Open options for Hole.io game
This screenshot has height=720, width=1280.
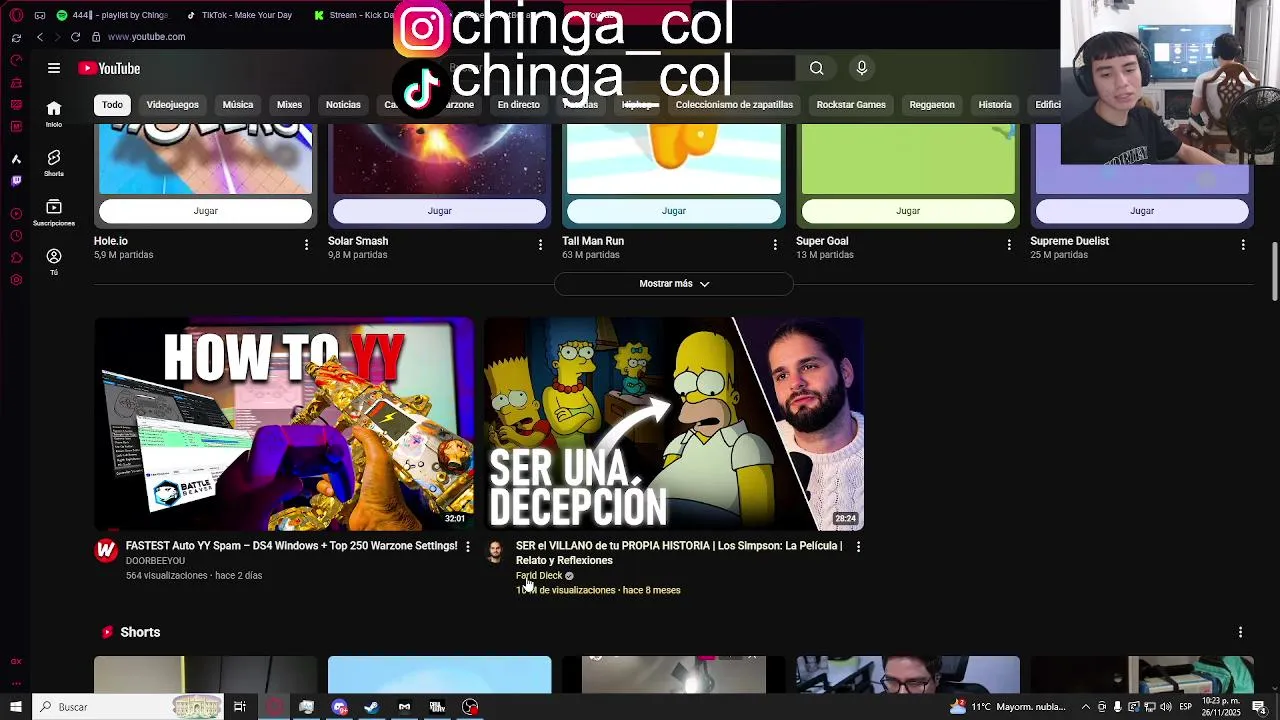point(306,244)
